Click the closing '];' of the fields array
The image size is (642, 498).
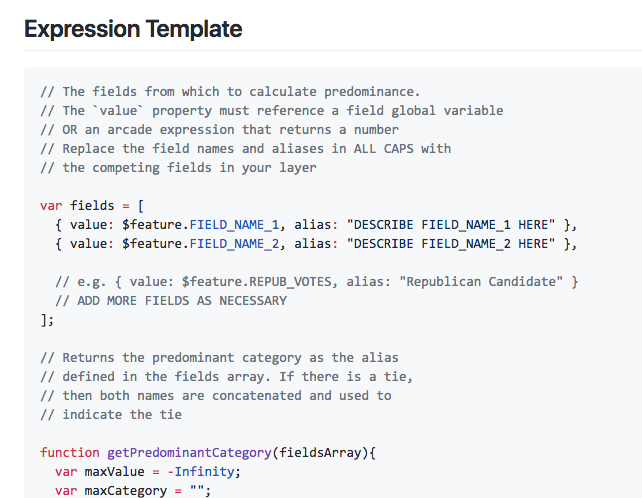coord(47,319)
